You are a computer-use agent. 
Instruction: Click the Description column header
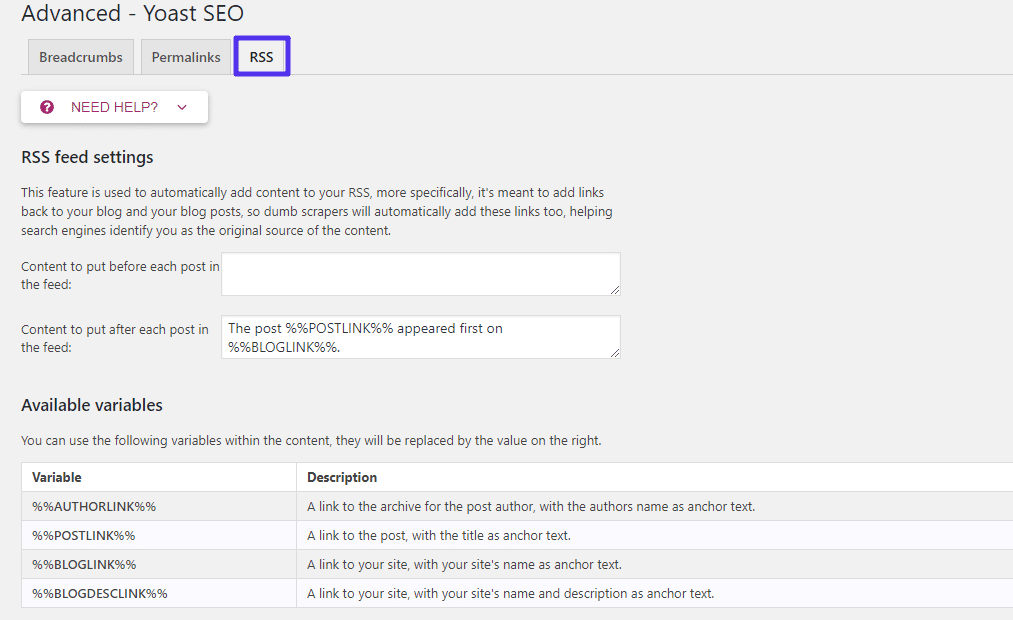342,477
